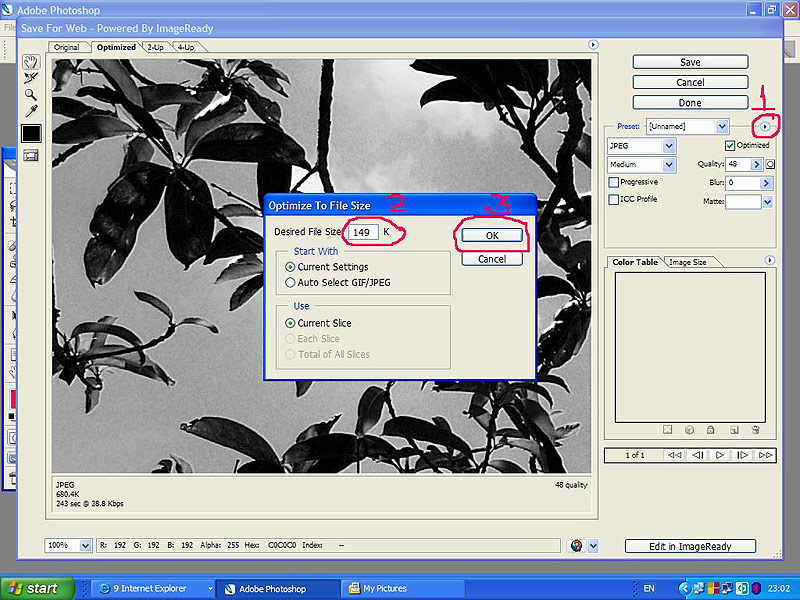The image size is (800, 600).
Task: Select the Zoom magnifier tool
Action: [31, 94]
